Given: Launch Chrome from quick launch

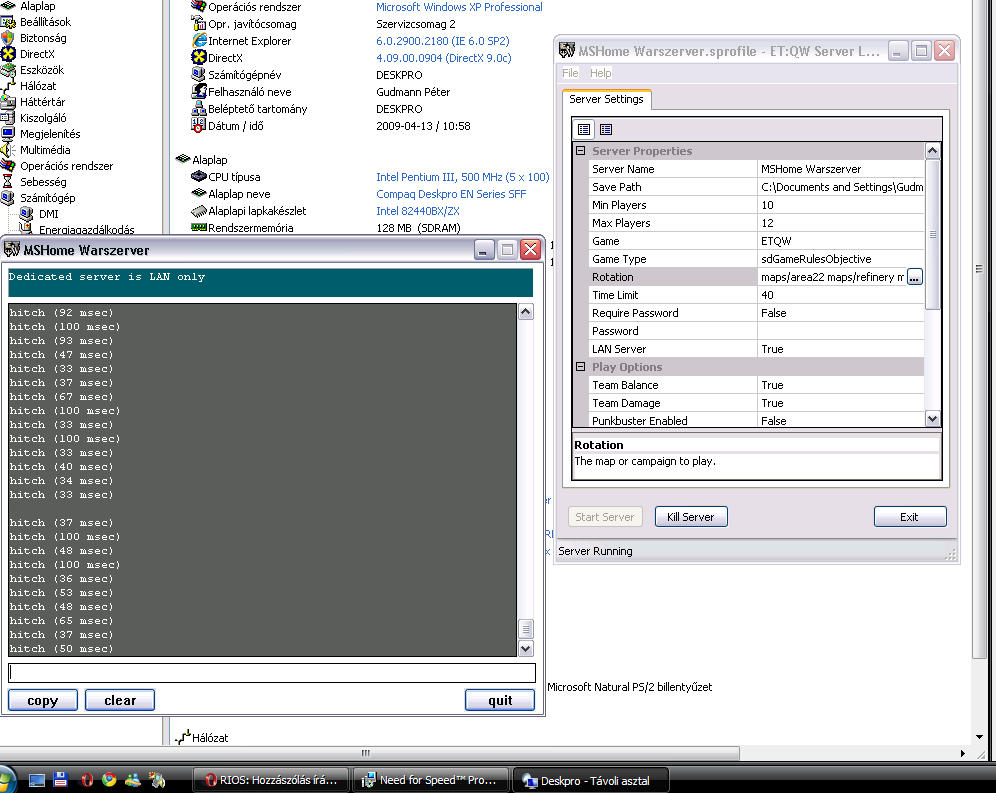Looking at the screenshot, I should pyautogui.click(x=109, y=780).
